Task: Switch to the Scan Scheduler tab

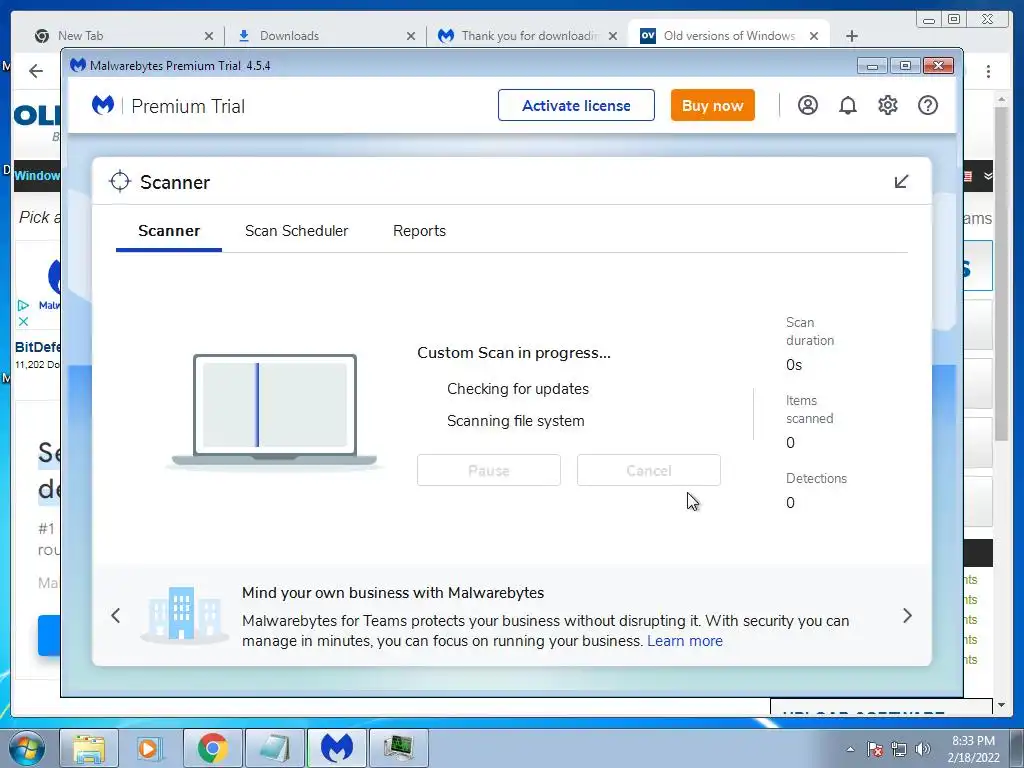Action: click(x=296, y=231)
